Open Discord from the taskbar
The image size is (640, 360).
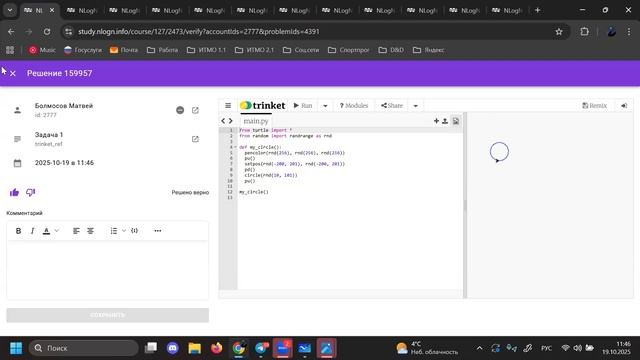click(x=173, y=348)
